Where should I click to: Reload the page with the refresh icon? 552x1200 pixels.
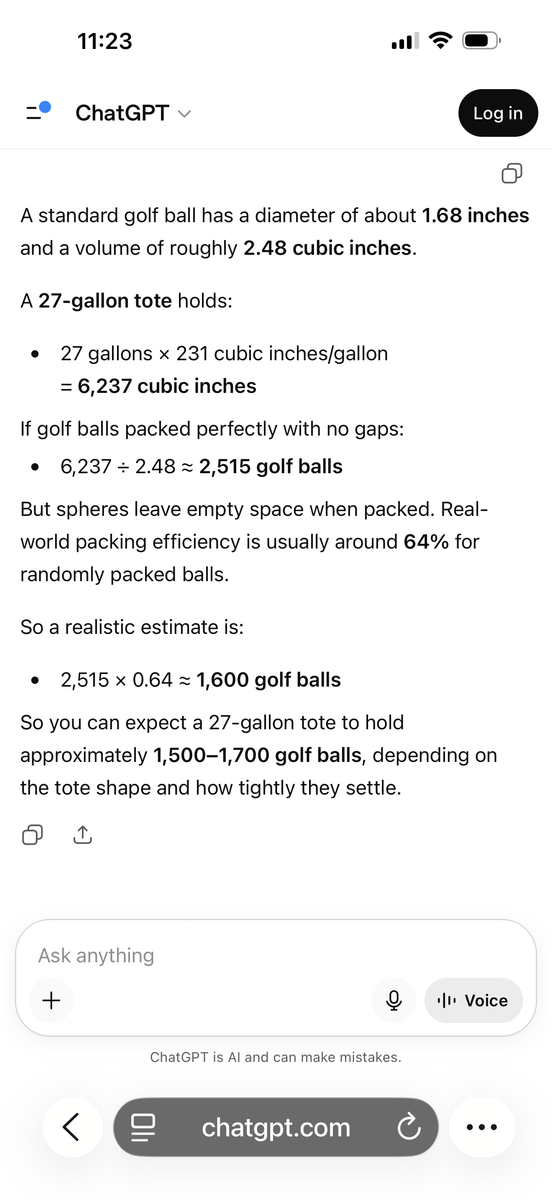[408, 1128]
